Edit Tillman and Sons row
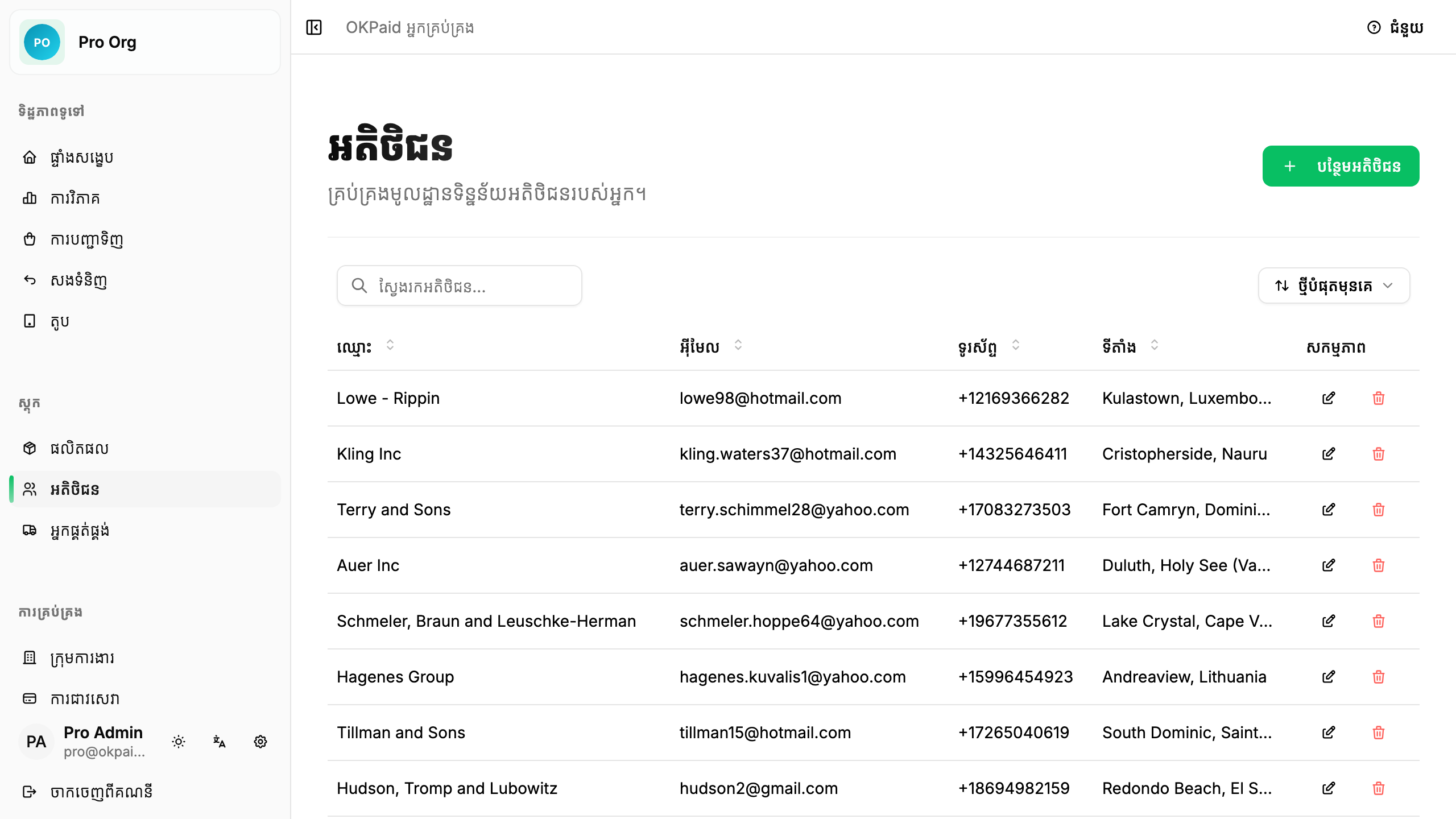Screen dimensions: 1456x819 pyautogui.click(x=1329, y=733)
